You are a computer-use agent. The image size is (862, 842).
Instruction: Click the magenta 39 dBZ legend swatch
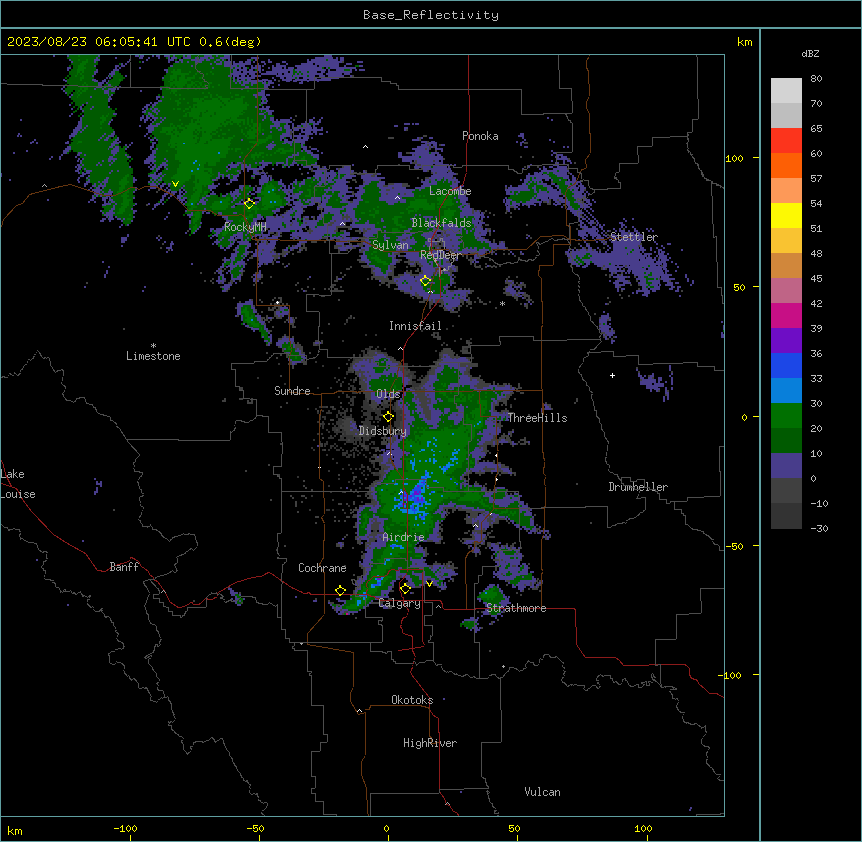[786, 315]
